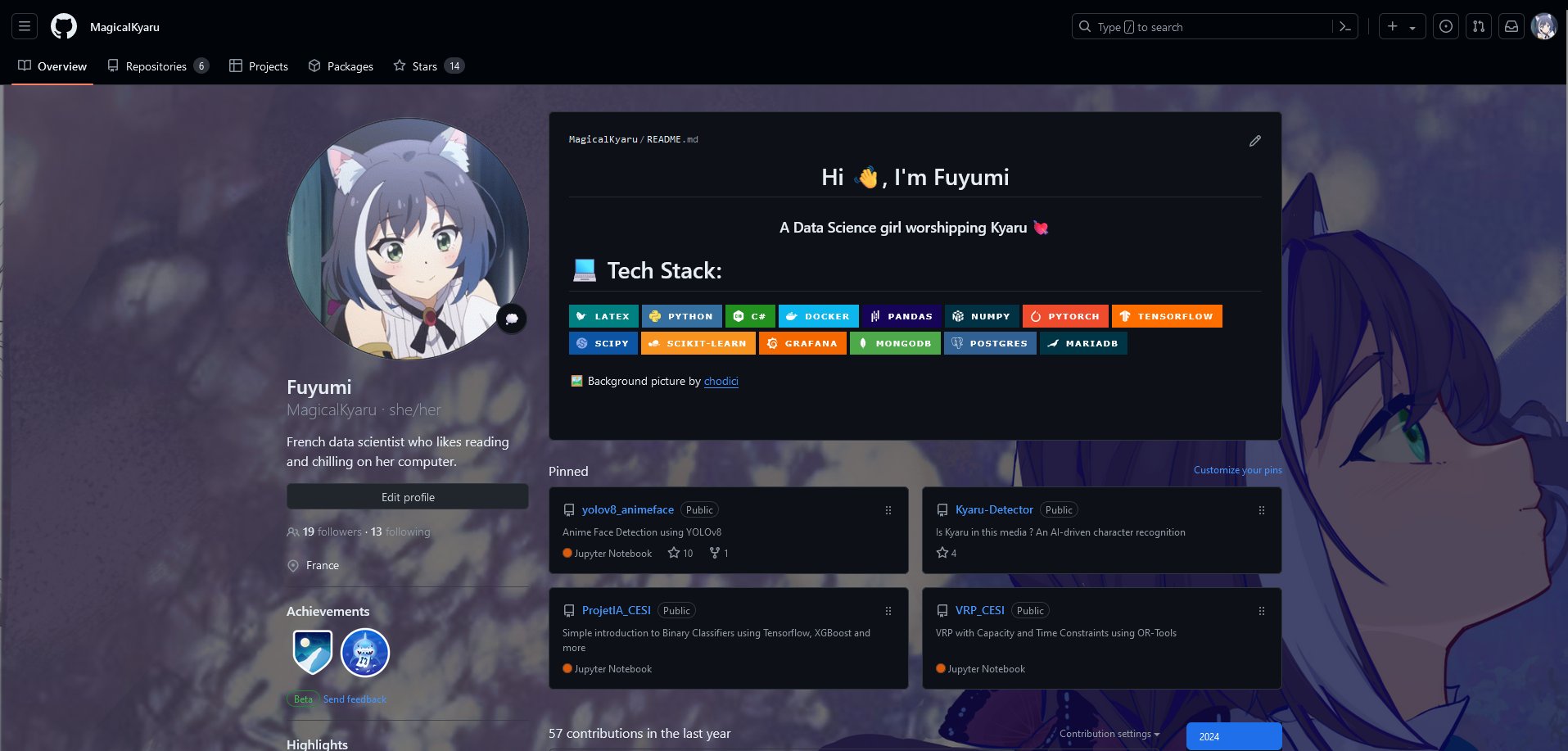This screenshot has height=751, width=1568.
Task: Open the Pull requests header icon
Action: tap(1479, 27)
